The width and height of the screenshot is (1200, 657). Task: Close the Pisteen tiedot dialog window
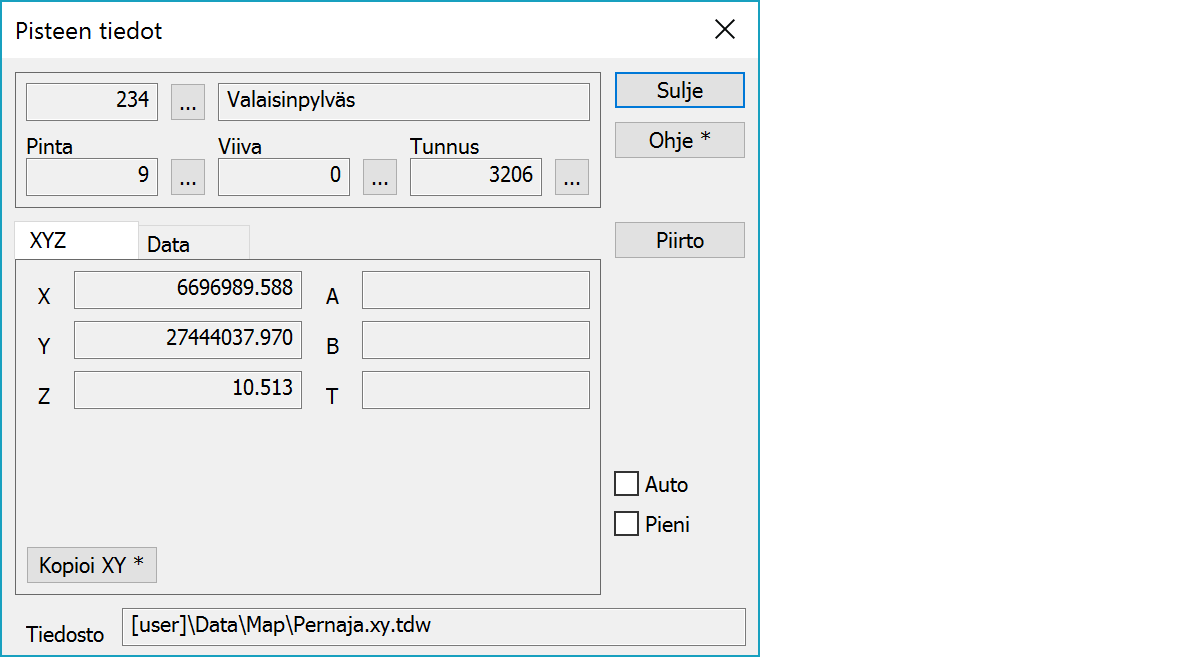(725, 30)
